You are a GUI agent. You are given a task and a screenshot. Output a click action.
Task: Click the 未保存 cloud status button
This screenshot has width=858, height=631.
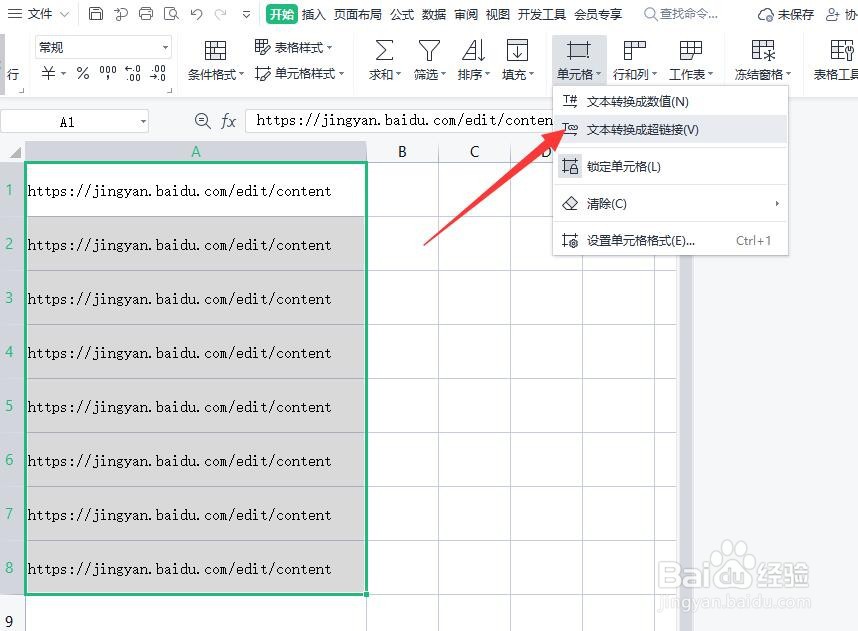click(786, 14)
